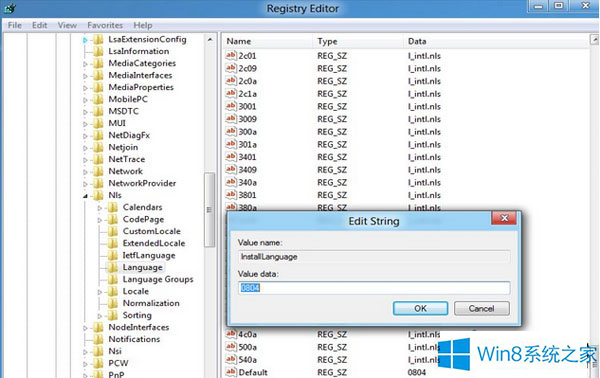The width and height of the screenshot is (600, 378).
Task: Click the string icon of value 4c0a
Action: (x=231, y=334)
